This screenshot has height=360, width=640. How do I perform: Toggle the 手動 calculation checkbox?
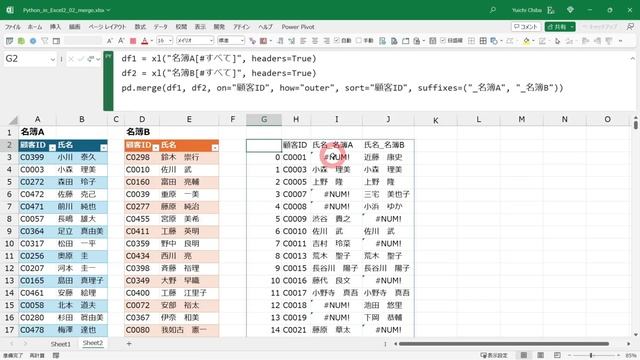[x=358, y=40]
